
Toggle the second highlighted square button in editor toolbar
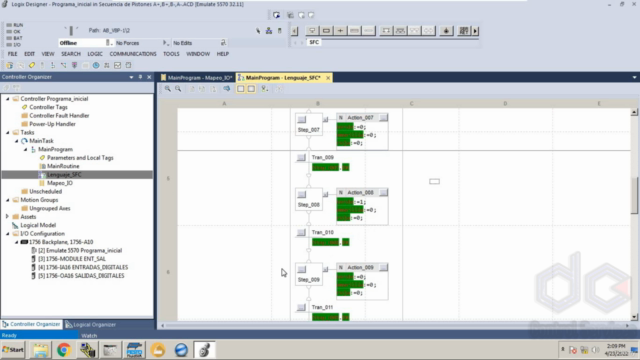click(251, 89)
